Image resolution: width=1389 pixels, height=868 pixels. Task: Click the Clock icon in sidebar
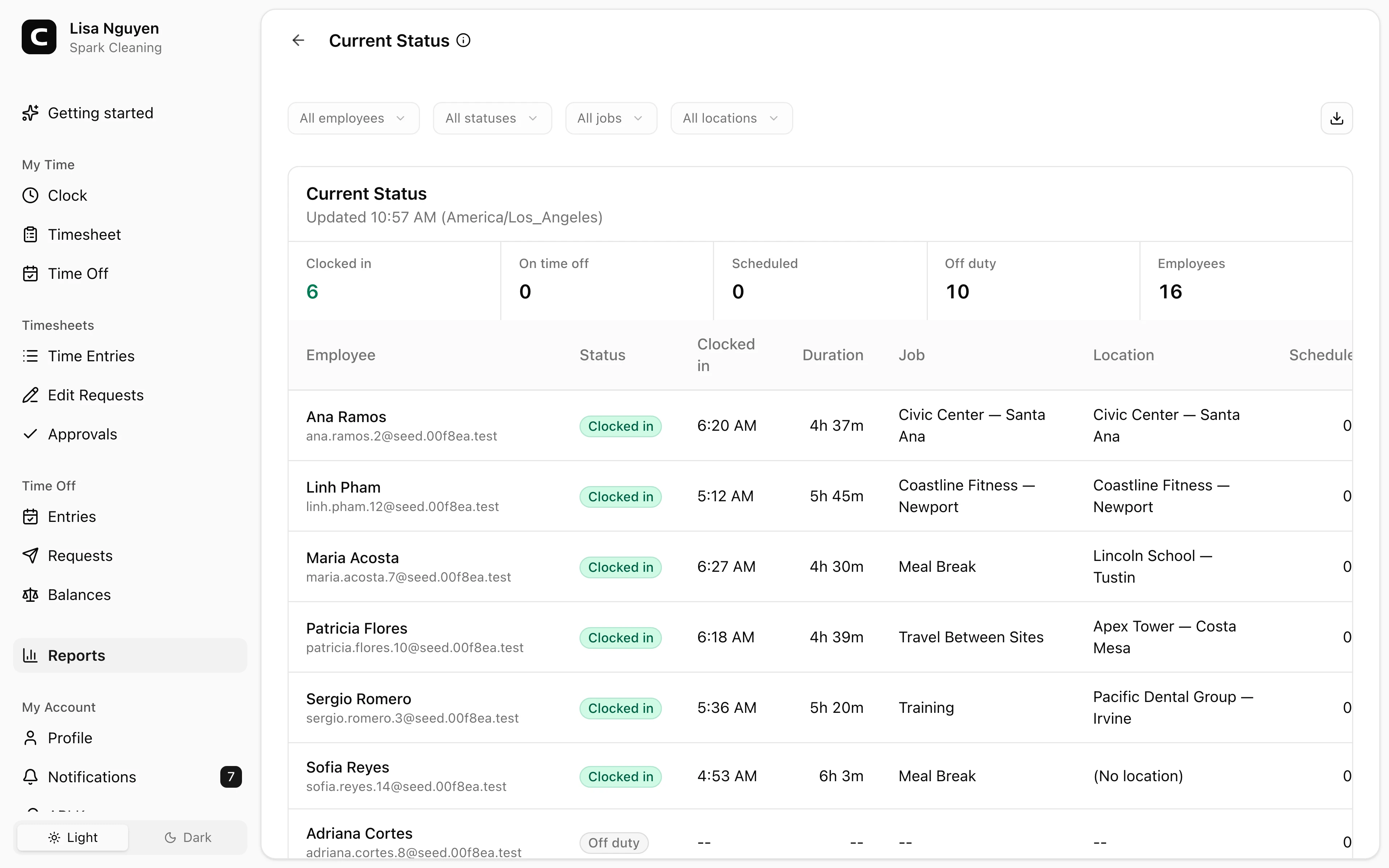(30, 196)
